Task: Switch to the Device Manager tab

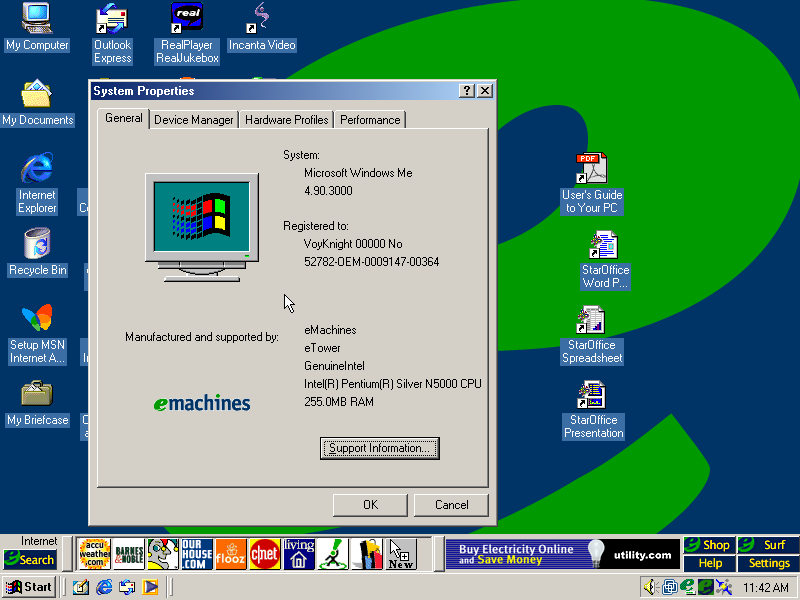Action: click(x=194, y=120)
